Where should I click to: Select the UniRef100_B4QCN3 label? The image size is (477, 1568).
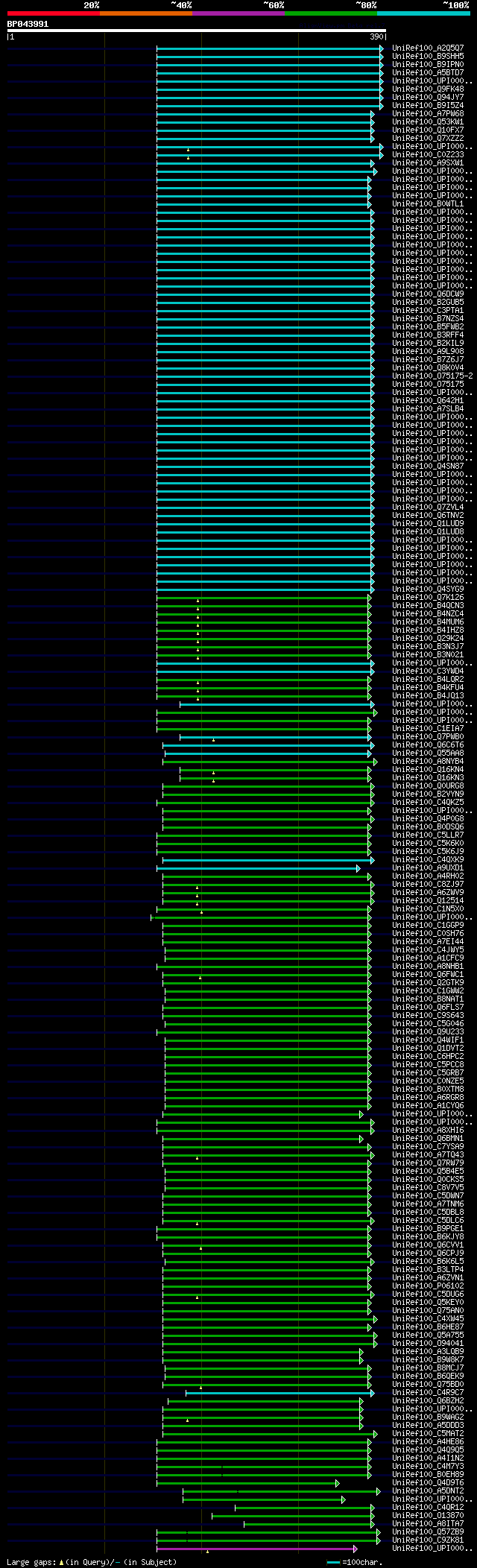click(428, 605)
